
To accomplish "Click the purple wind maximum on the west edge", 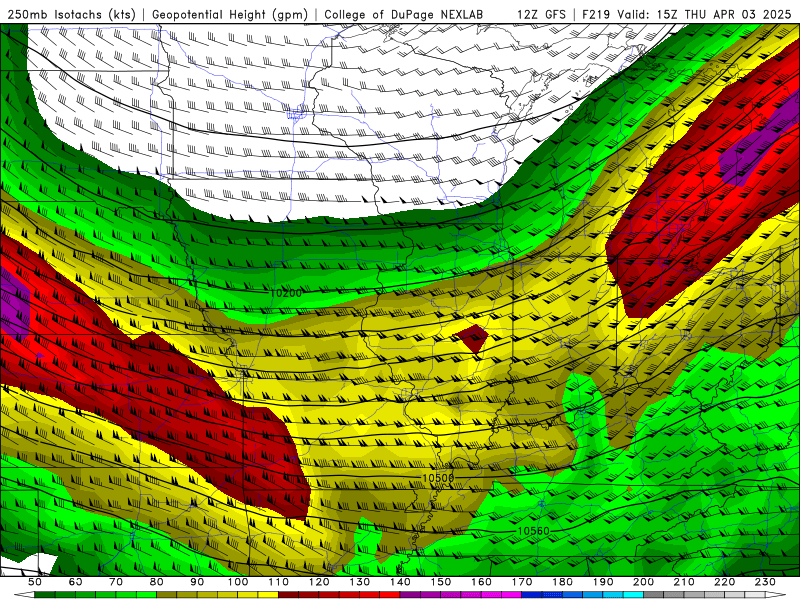I will point(14,305).
